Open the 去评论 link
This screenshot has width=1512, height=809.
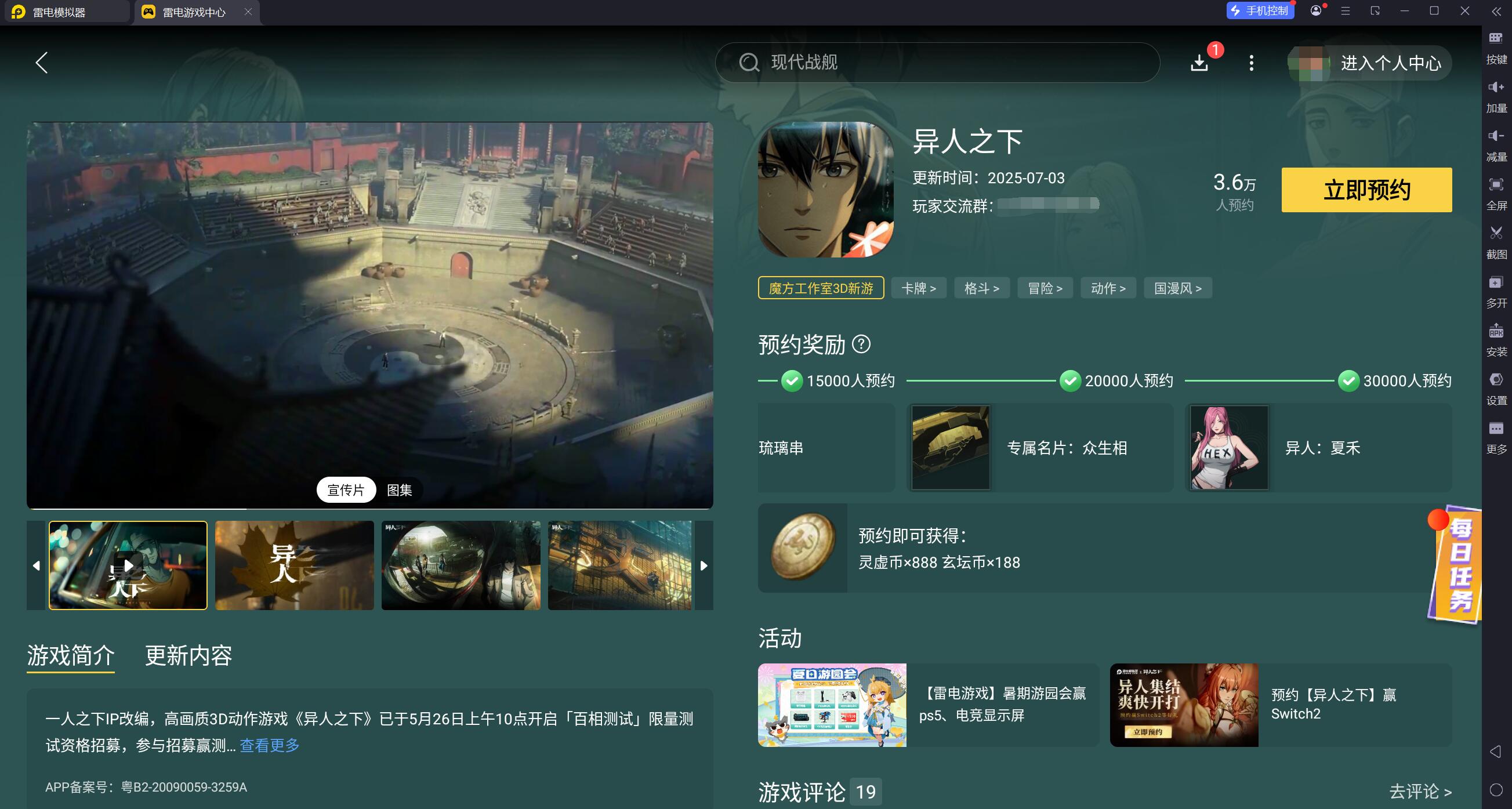(1419, 791)
